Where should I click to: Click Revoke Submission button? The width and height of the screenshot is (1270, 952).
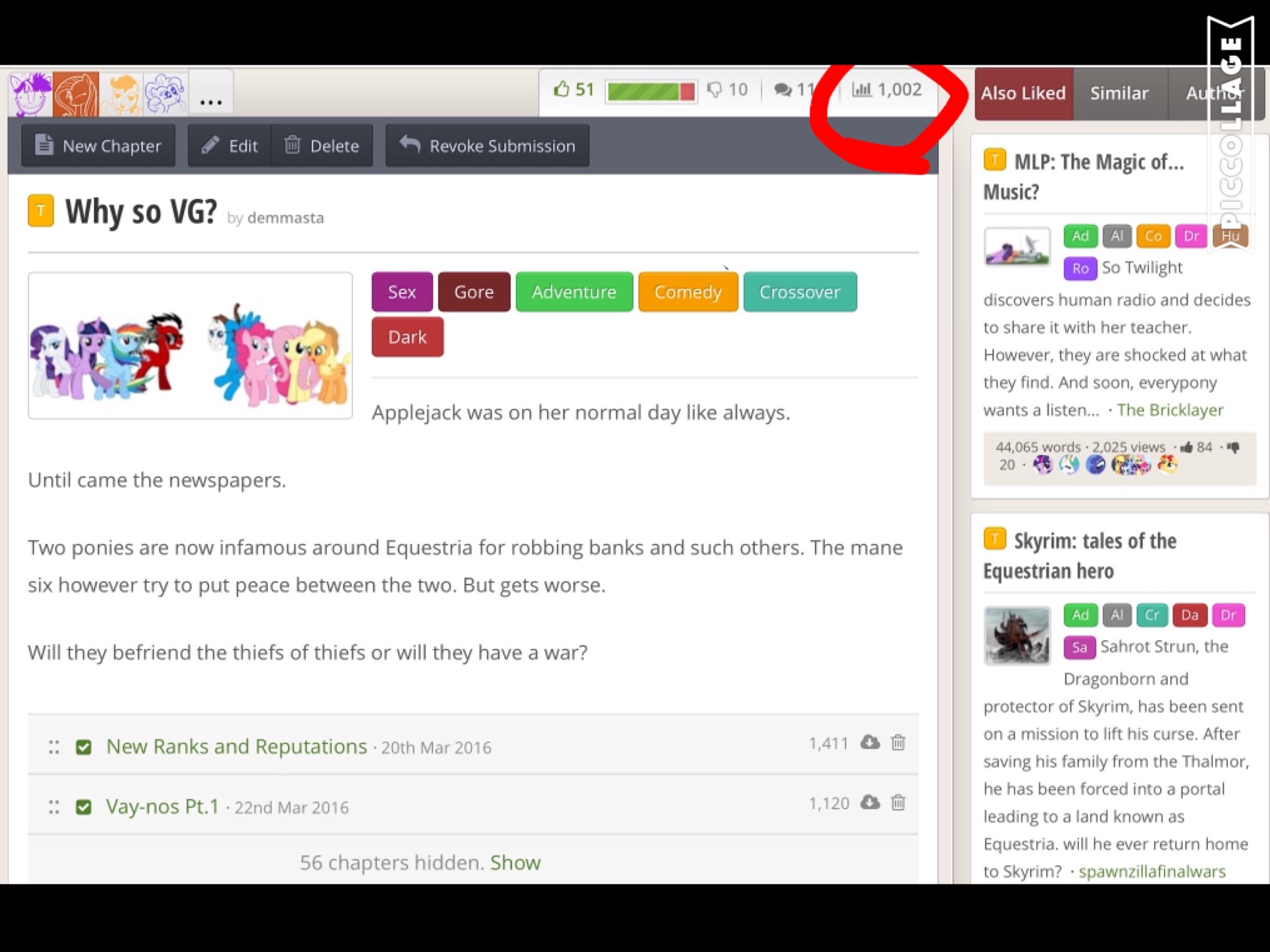[487, 146]
